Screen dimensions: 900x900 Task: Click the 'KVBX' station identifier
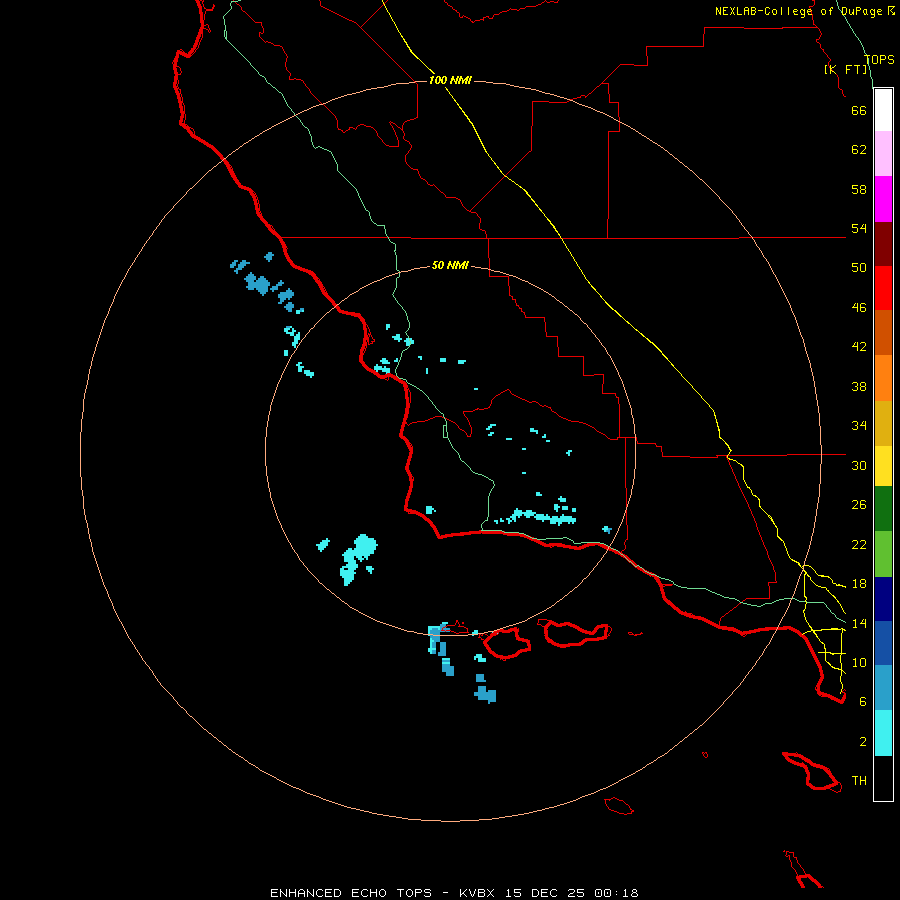click(x=476, y=893)
